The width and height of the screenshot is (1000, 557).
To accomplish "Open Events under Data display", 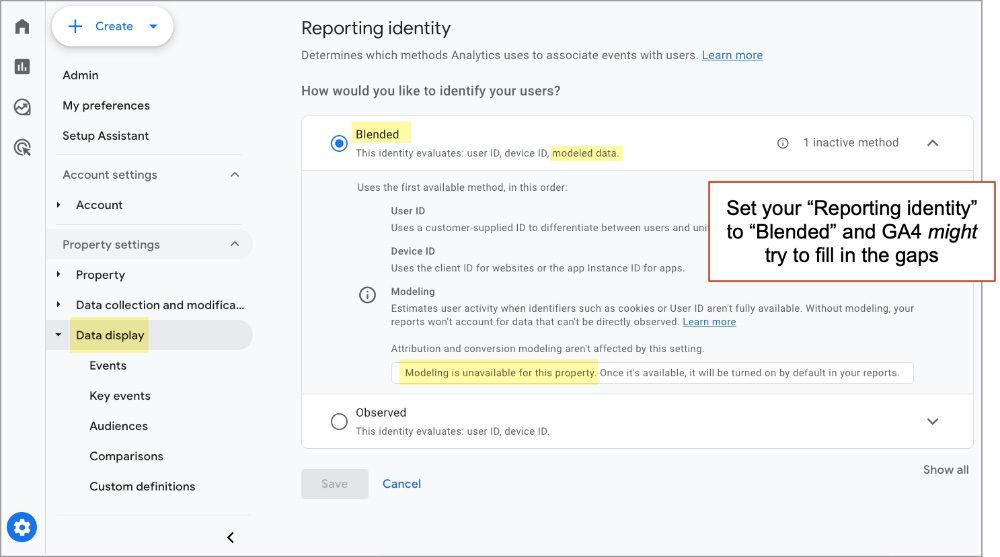I will tap(108, 366).
